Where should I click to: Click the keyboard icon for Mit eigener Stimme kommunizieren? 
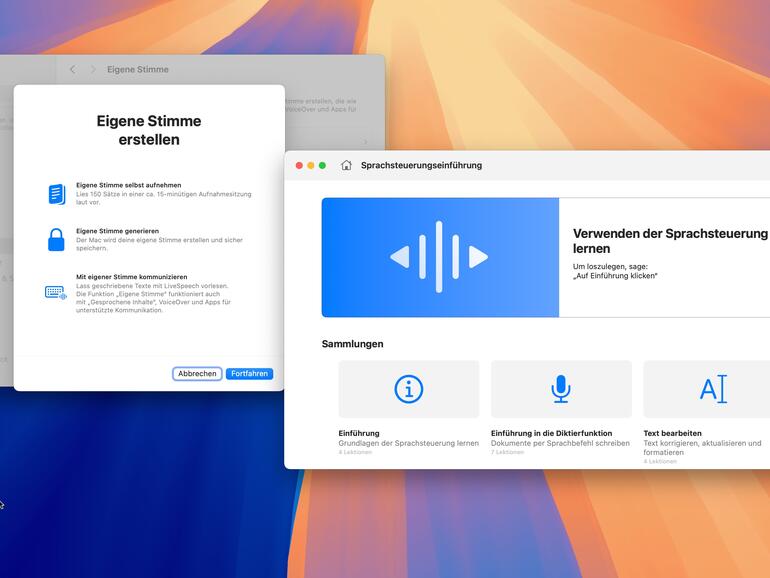click(55, 293)
